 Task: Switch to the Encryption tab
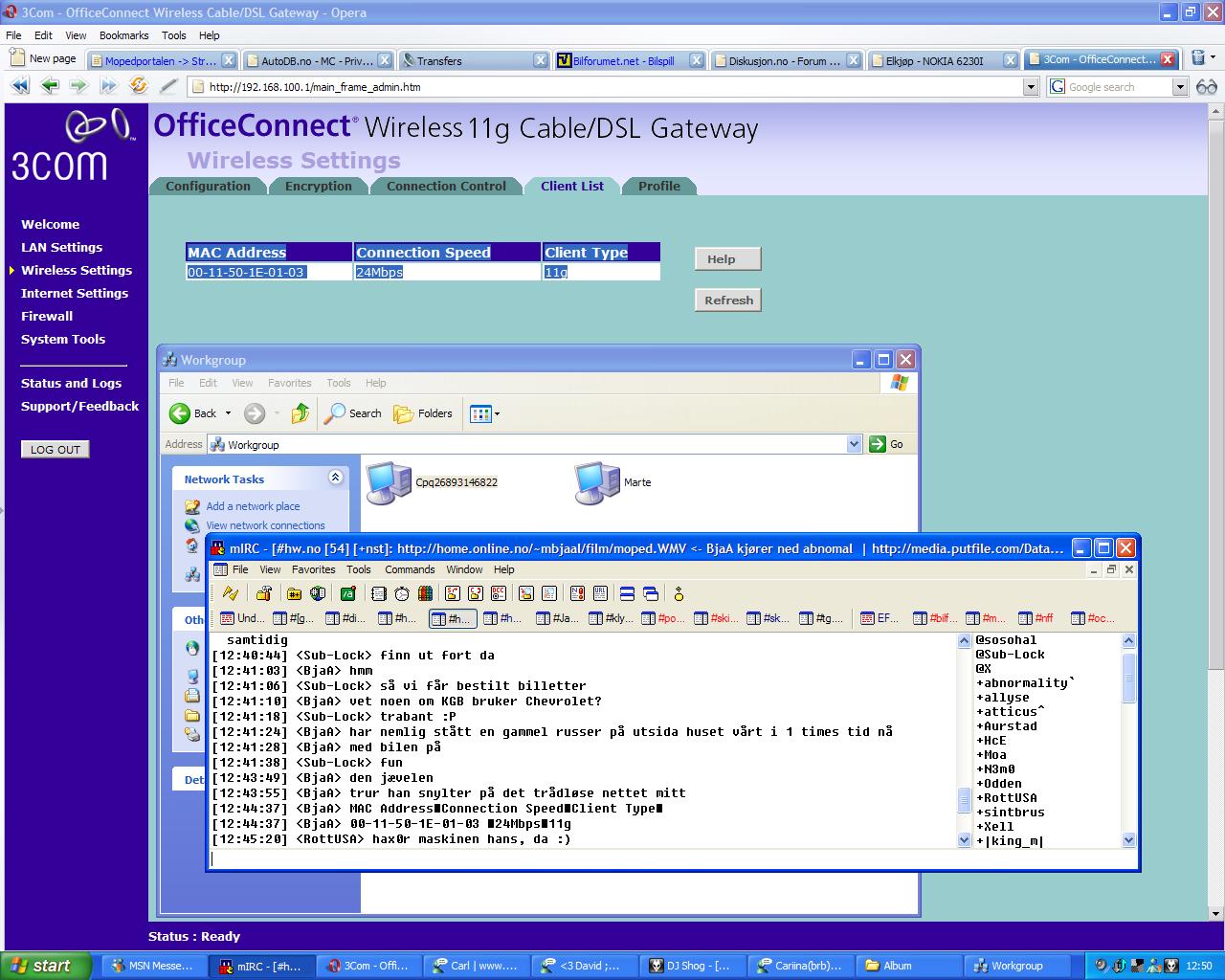[319, 187]
